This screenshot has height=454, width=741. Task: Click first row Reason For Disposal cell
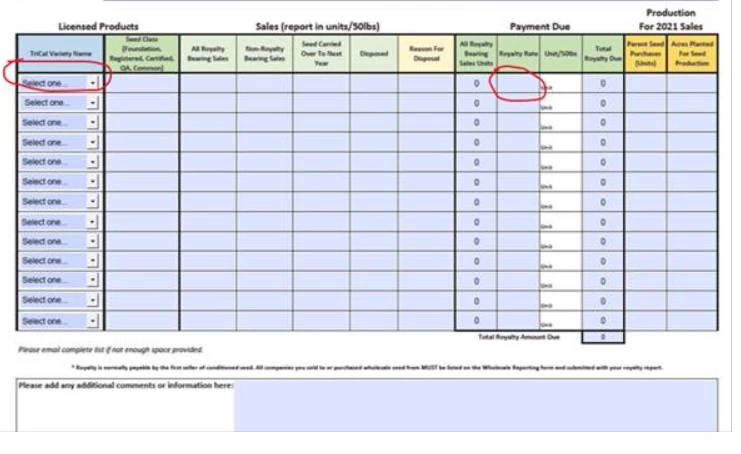pyautogui.click(x=426, y=83)
